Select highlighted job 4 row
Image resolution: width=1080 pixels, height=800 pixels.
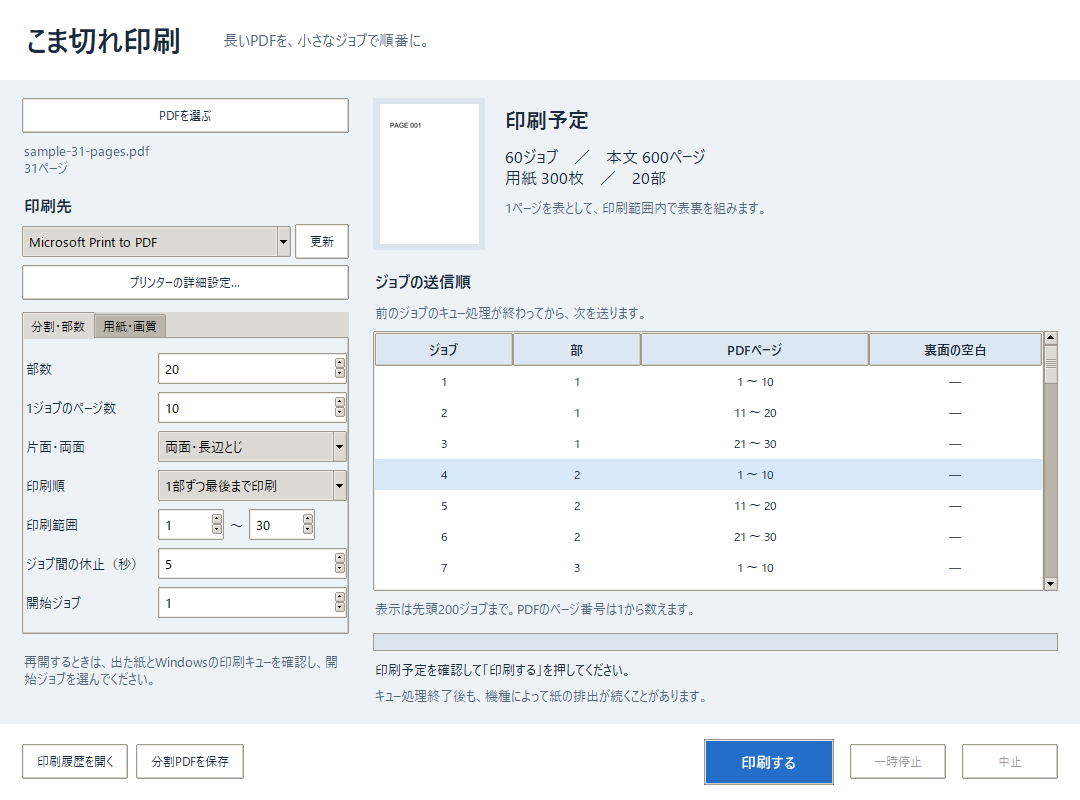click(708, 475)
